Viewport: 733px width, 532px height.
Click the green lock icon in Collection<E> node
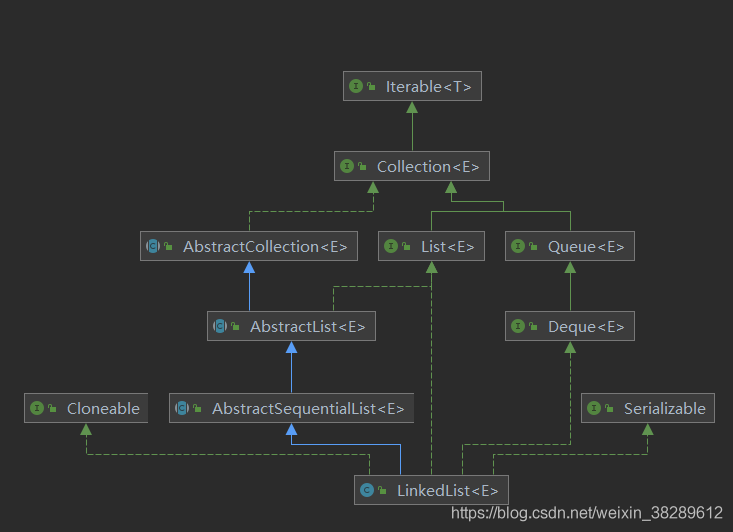click(362, 166)
